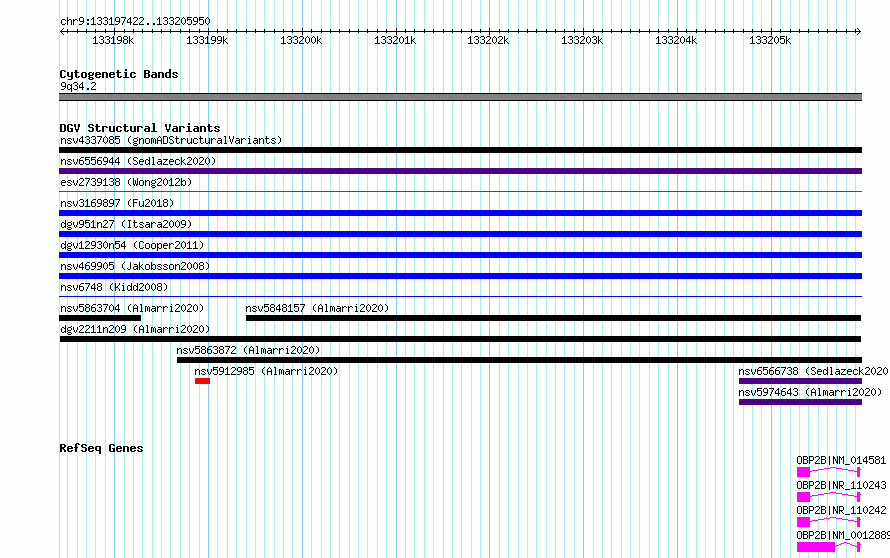Select the blue dgv12930n54 variant bar
890x558 pixels.
[x=460, y=255]
